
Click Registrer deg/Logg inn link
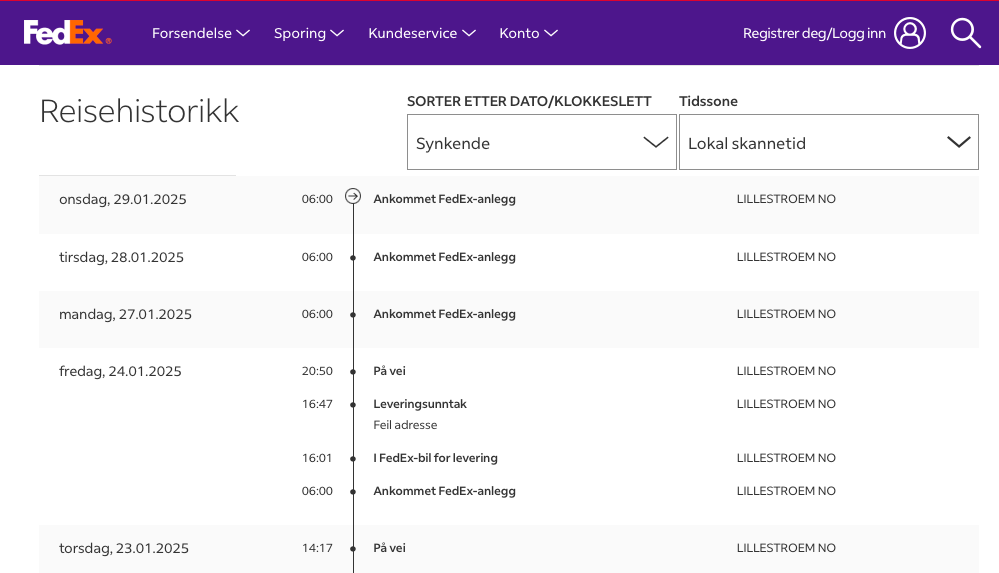click(814, 33)
